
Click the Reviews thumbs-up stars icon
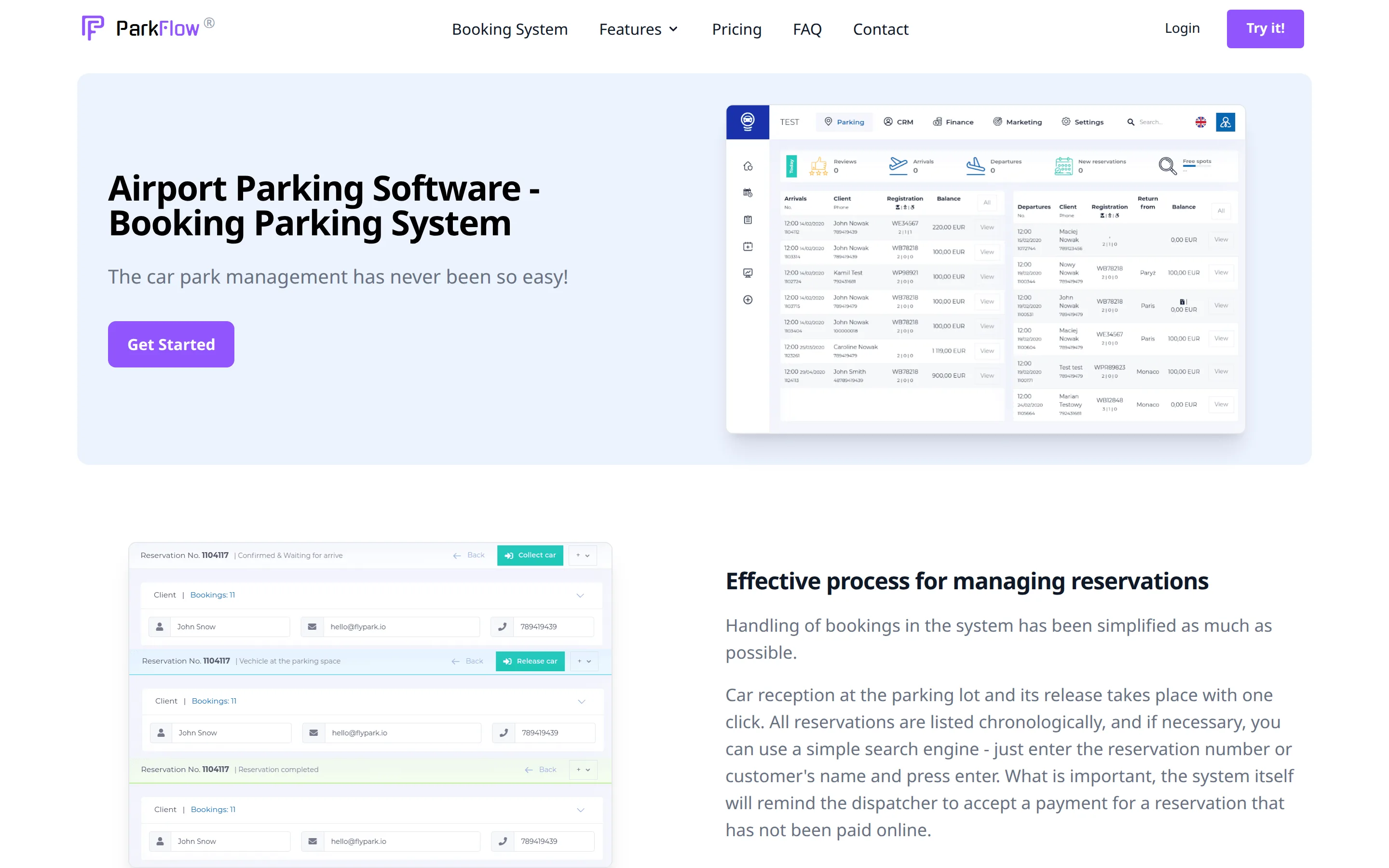point(818,166)
